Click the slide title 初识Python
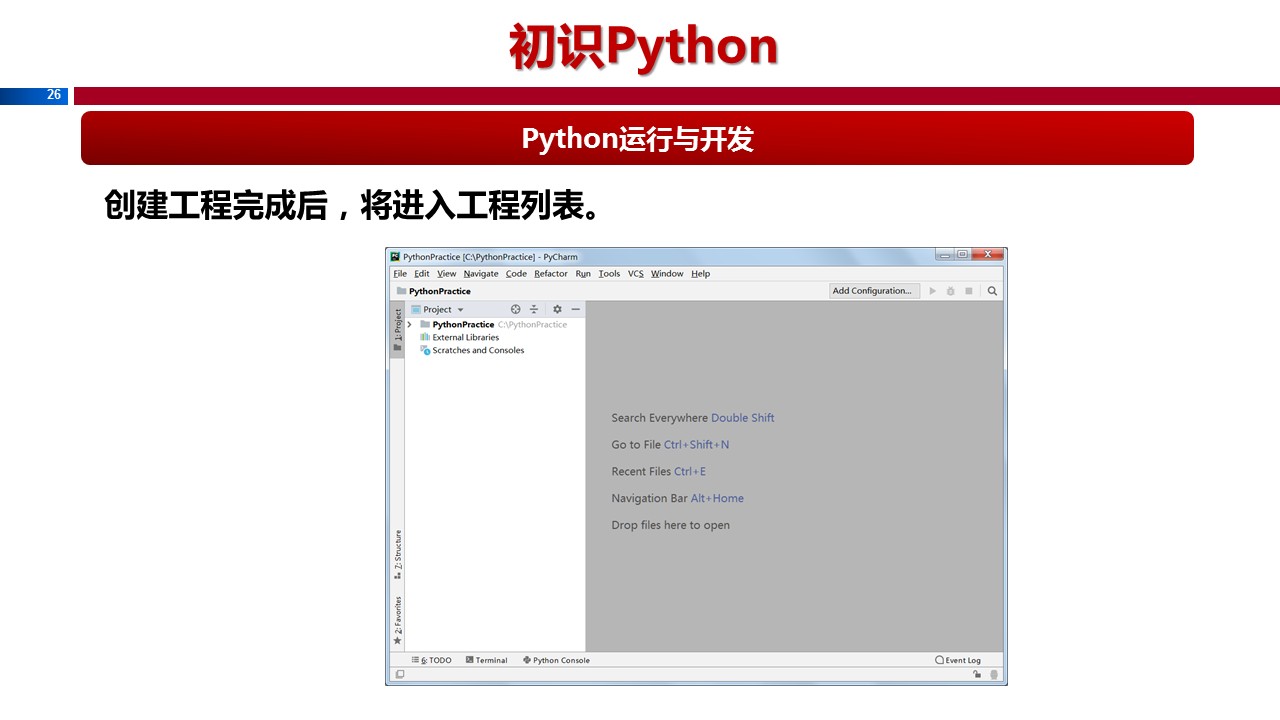Viewport: 1280px width, 720px height. pyautogui.click(x=644, y=47)
